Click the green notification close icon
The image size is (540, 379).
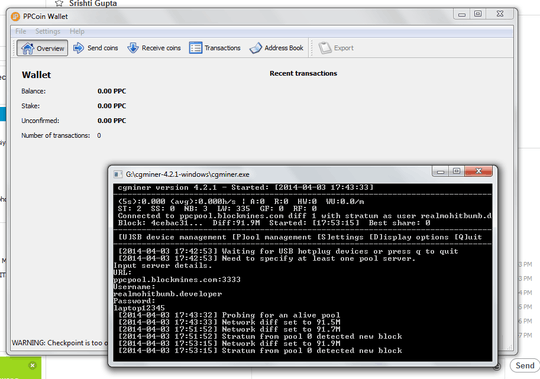[32, 365]
